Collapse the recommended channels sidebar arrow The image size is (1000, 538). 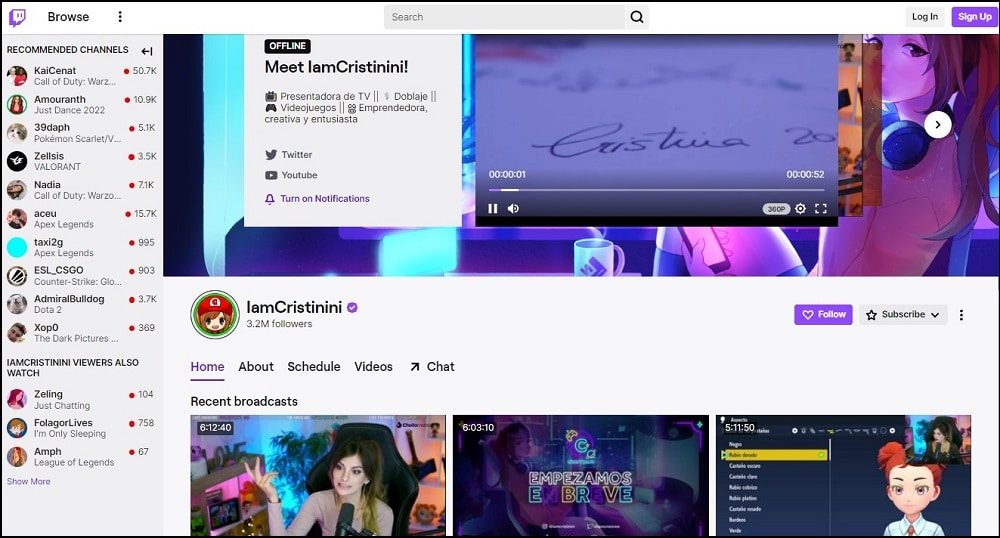coord(147,51)
